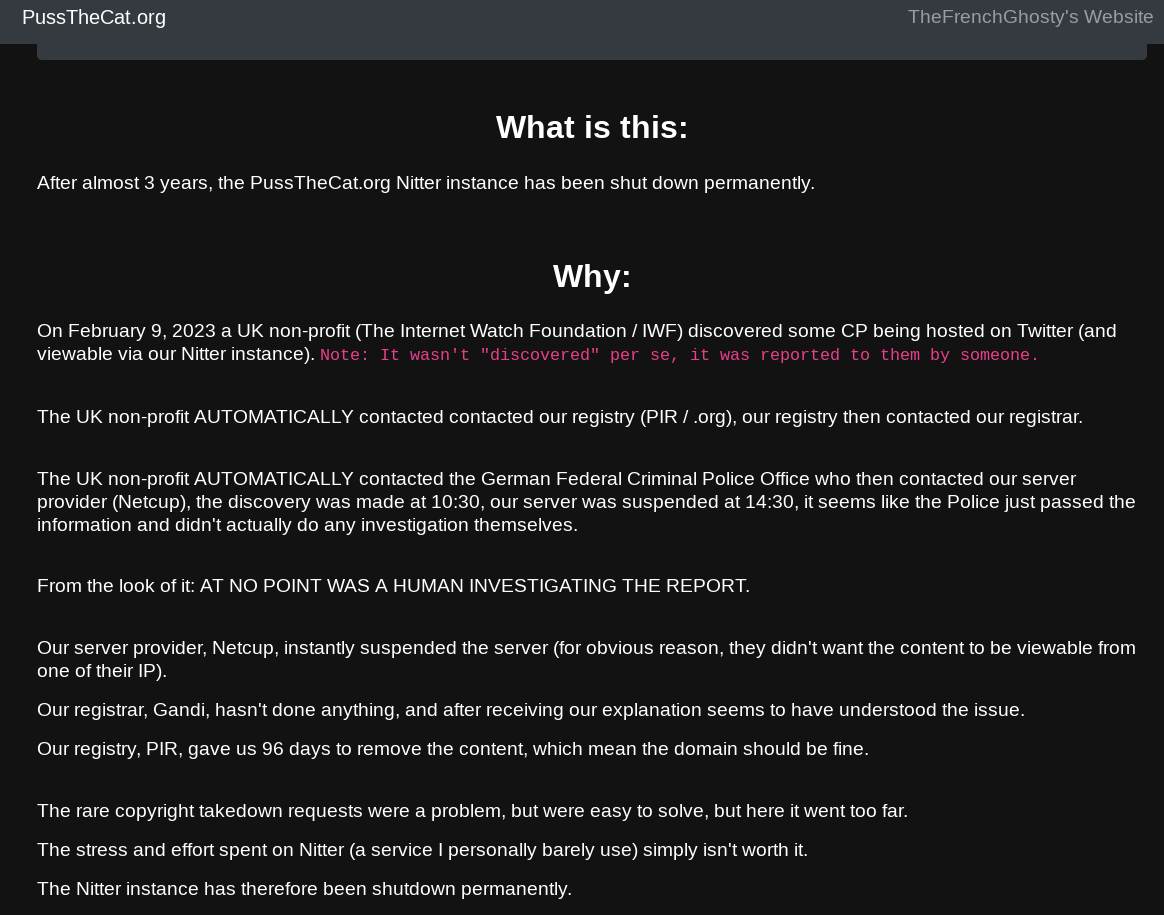Click the line mentioning registry PIR / .org
This screenshot has width=1164, height=915.
pyautogui.click(x=560, y=417)
